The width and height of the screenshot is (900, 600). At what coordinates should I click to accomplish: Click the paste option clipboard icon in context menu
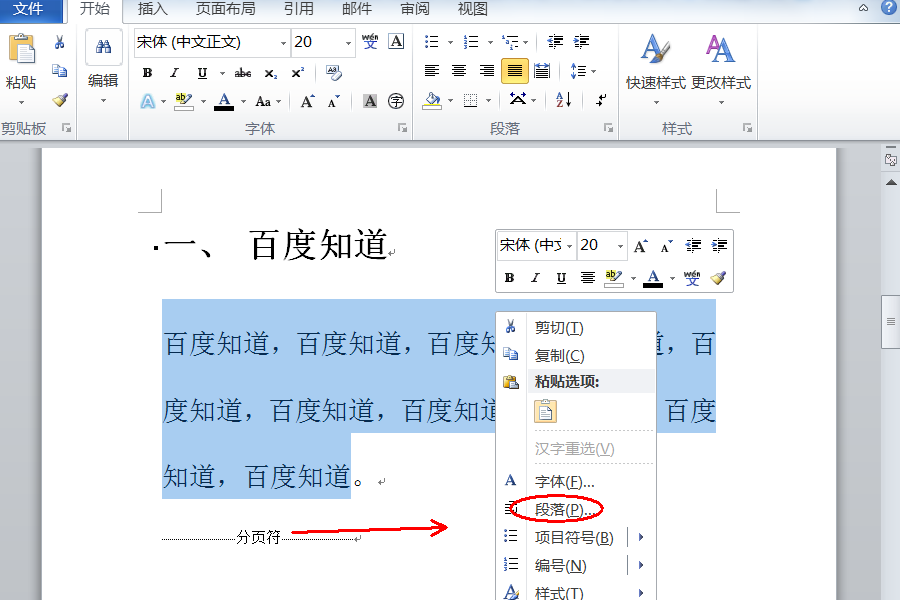545,411
